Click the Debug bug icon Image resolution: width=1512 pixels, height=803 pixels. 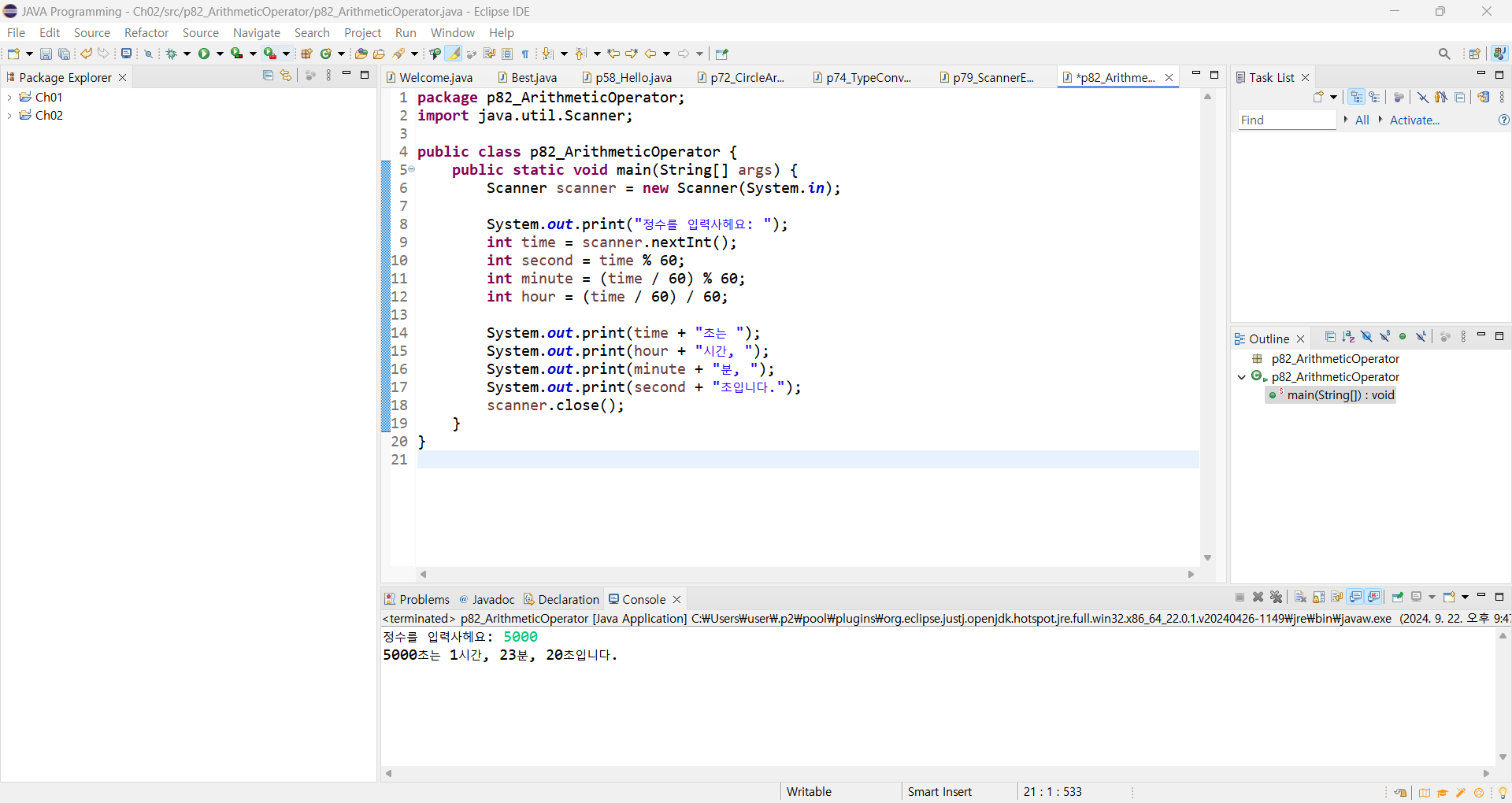tap(171, 54)
